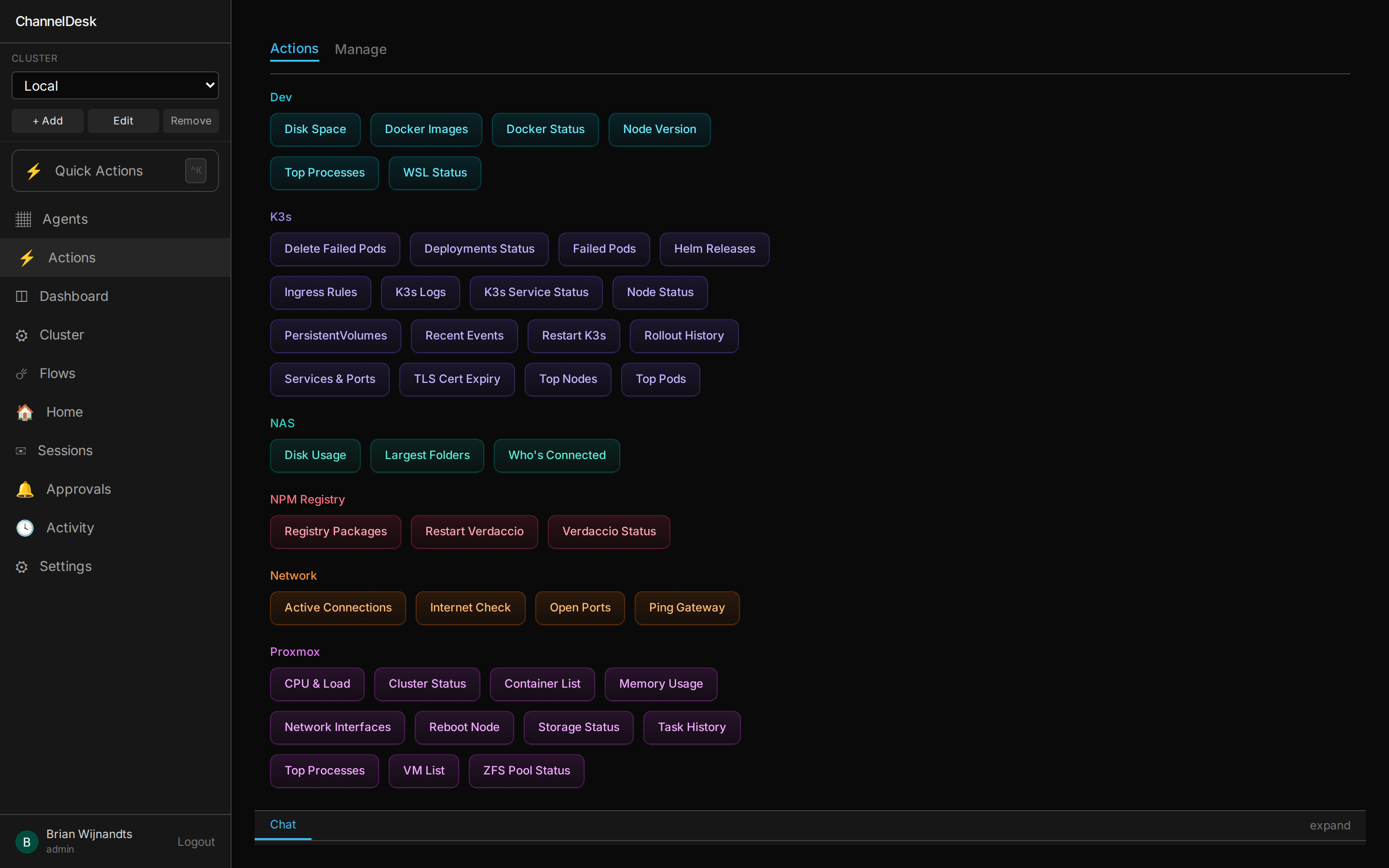This screenshot has height=868, width=1389.
Task: Click the Agents grid icon in sidebar
Action: (23, 219)
